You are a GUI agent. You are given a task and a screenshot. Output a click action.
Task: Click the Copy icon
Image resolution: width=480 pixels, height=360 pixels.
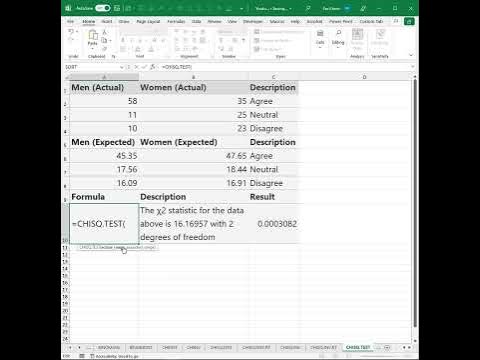(104, 40)
